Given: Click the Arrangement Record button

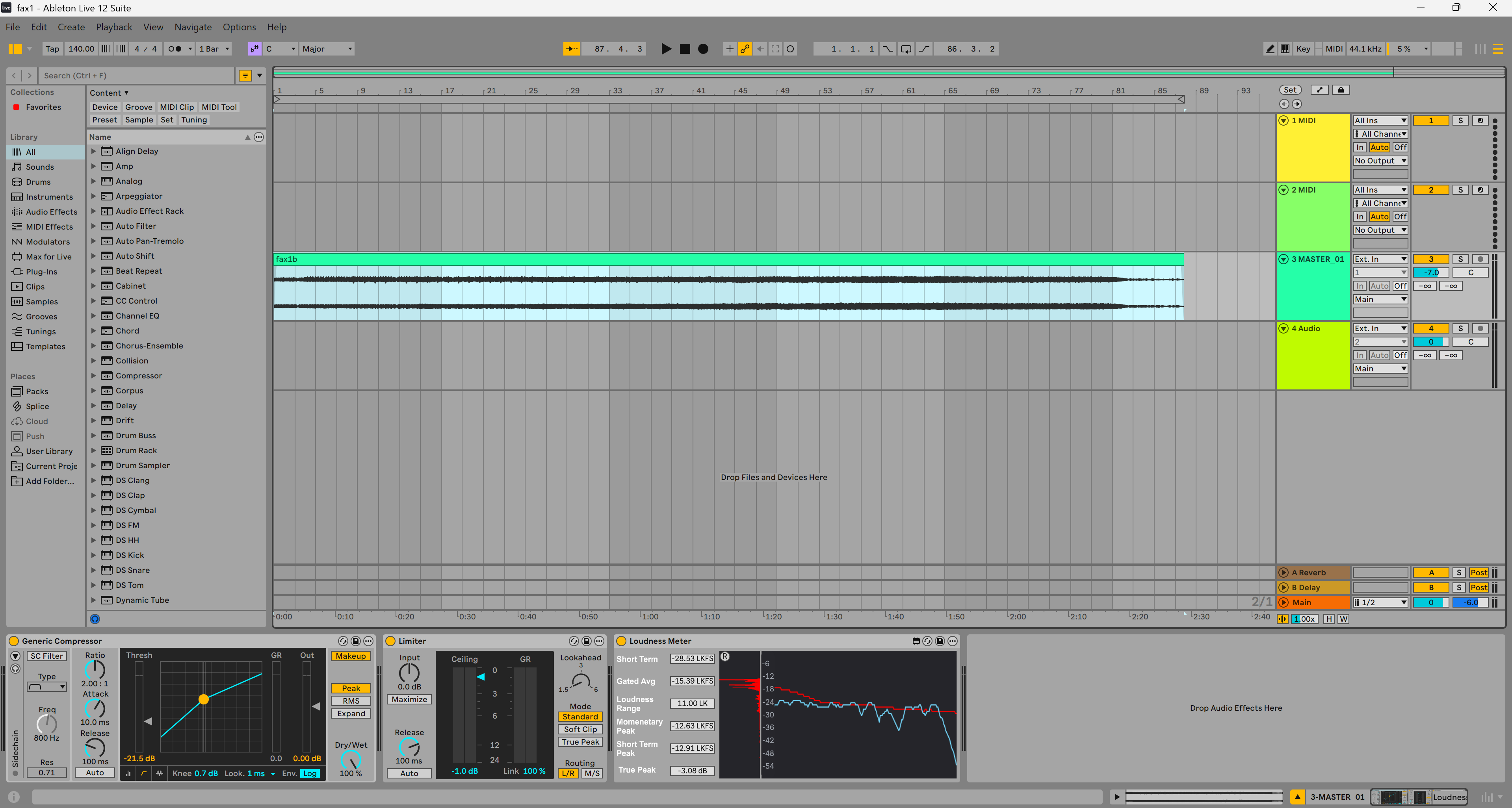Looking at the screenshot, I should (703, 49).
